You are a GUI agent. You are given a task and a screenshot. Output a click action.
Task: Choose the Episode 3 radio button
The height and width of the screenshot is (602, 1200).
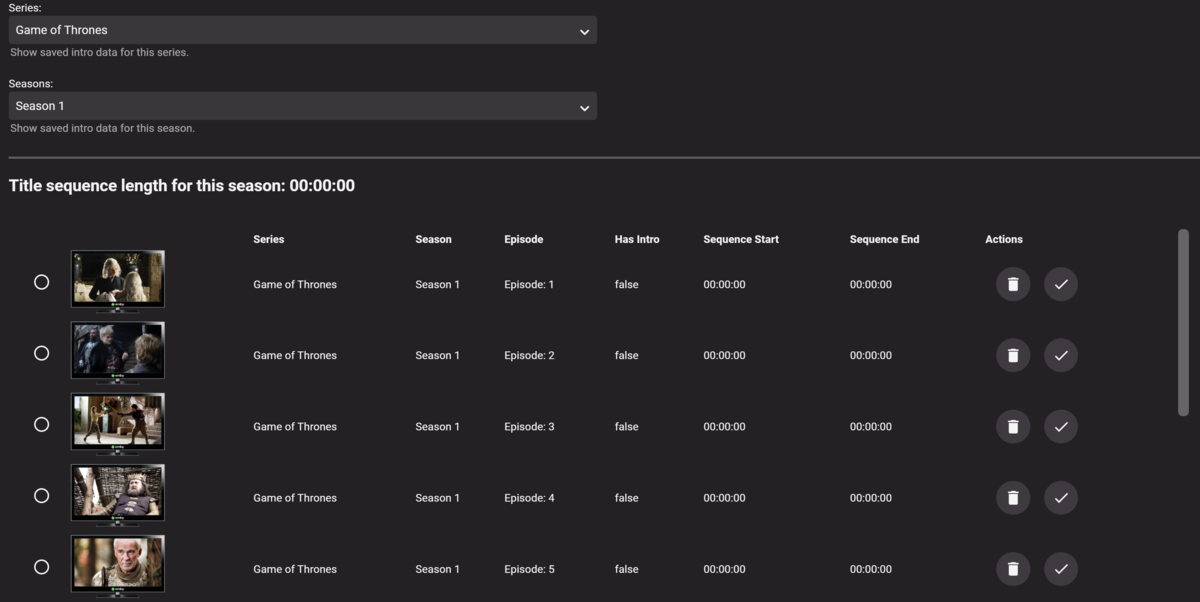point(41,424)
